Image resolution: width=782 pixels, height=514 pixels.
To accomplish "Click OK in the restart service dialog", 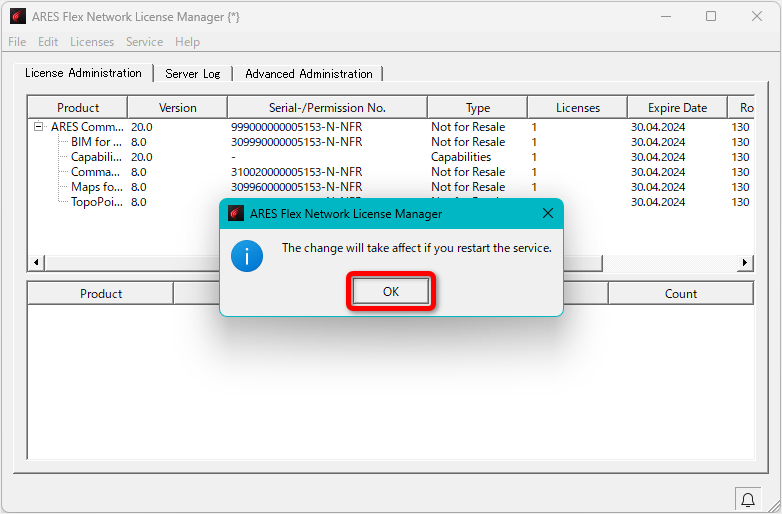I will click(x=391, y=291).
